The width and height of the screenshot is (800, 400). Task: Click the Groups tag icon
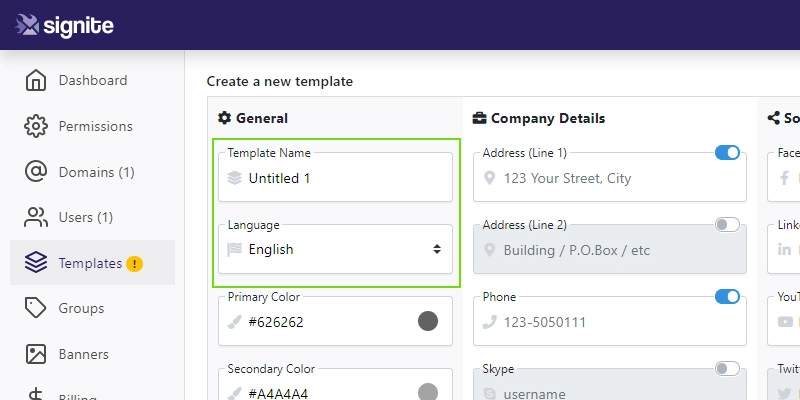click(36, 308)
